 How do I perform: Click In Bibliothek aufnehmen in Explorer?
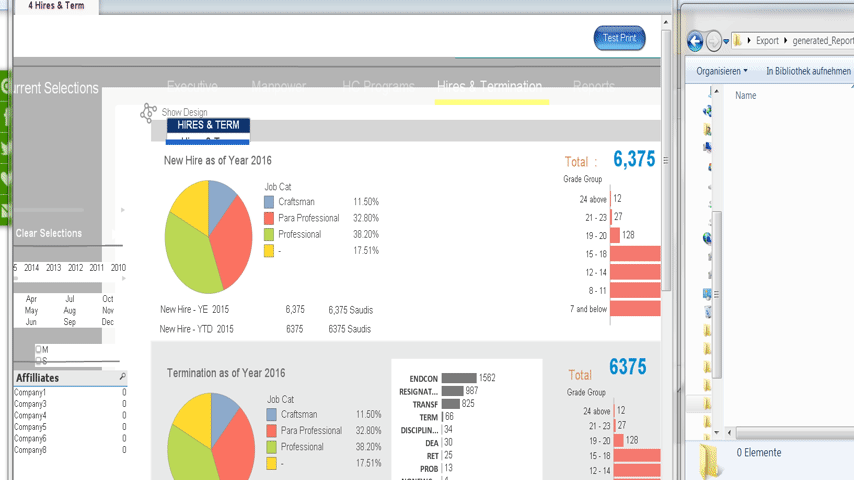click(808, 71)
